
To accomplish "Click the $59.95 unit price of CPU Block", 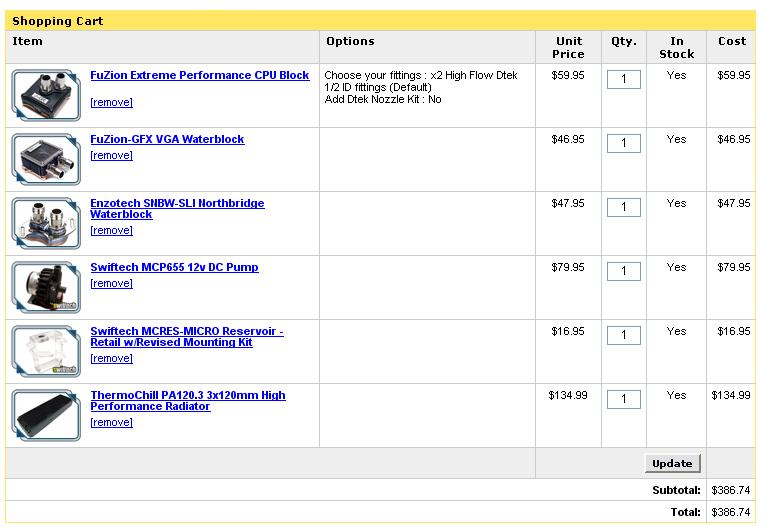I will (x=568, y=75).
